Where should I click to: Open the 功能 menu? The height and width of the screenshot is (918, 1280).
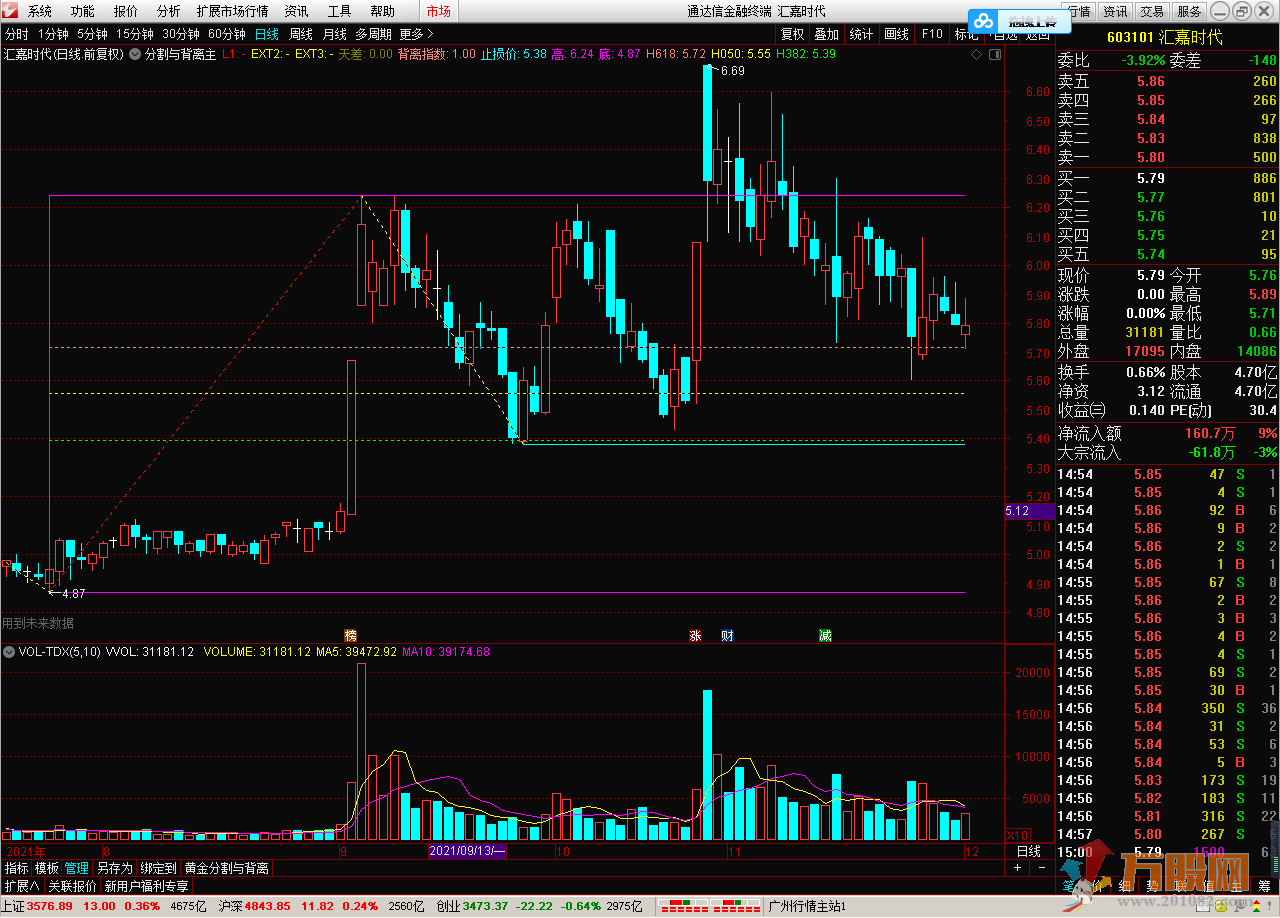(83, 12)
